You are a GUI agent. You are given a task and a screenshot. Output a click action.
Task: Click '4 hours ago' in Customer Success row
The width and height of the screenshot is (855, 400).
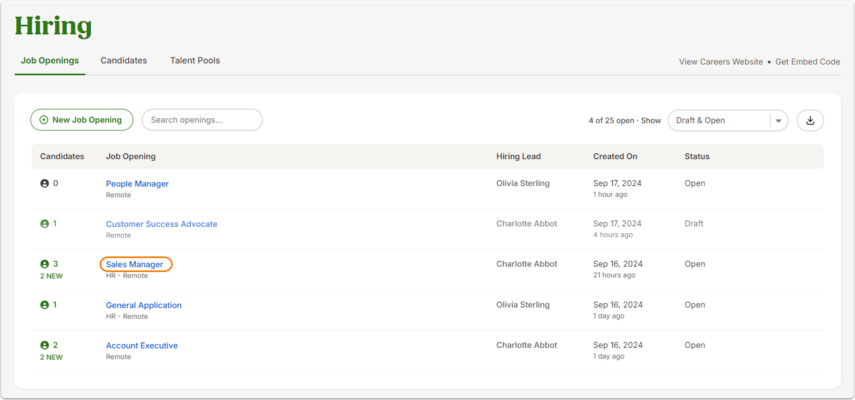coord(613,235)
